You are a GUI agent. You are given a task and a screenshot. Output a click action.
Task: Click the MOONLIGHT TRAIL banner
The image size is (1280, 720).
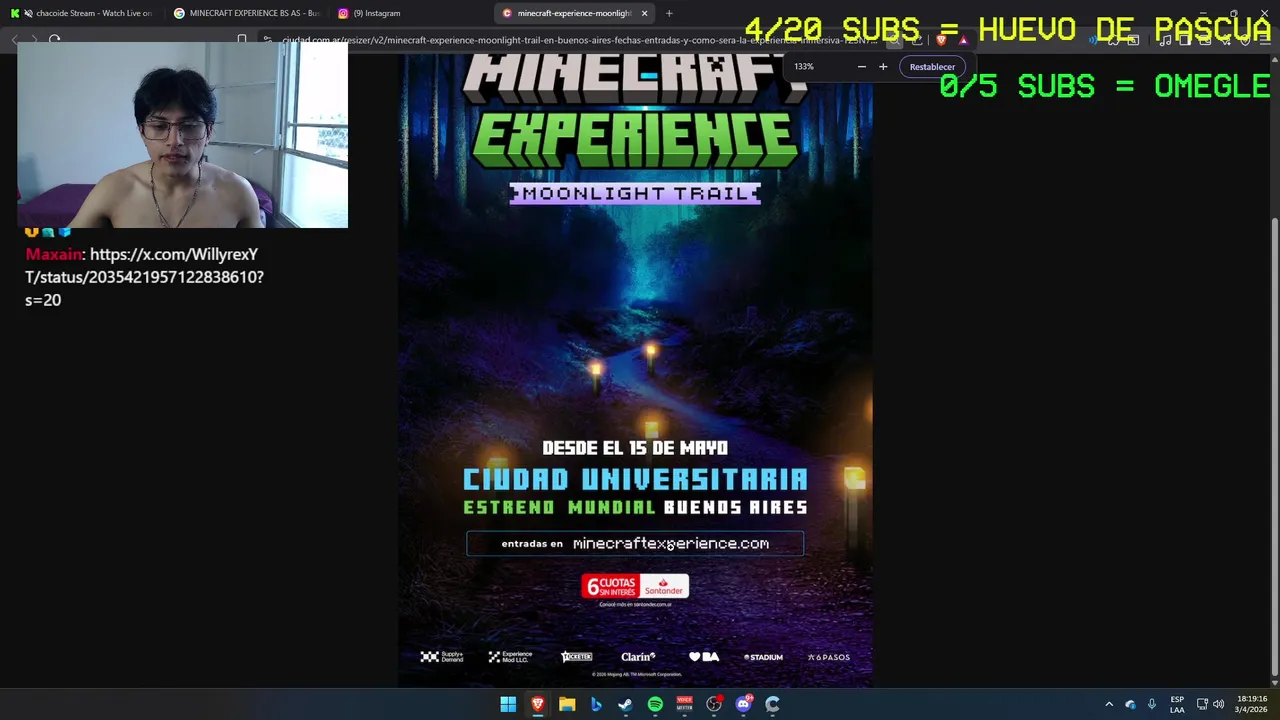(635, 193)
